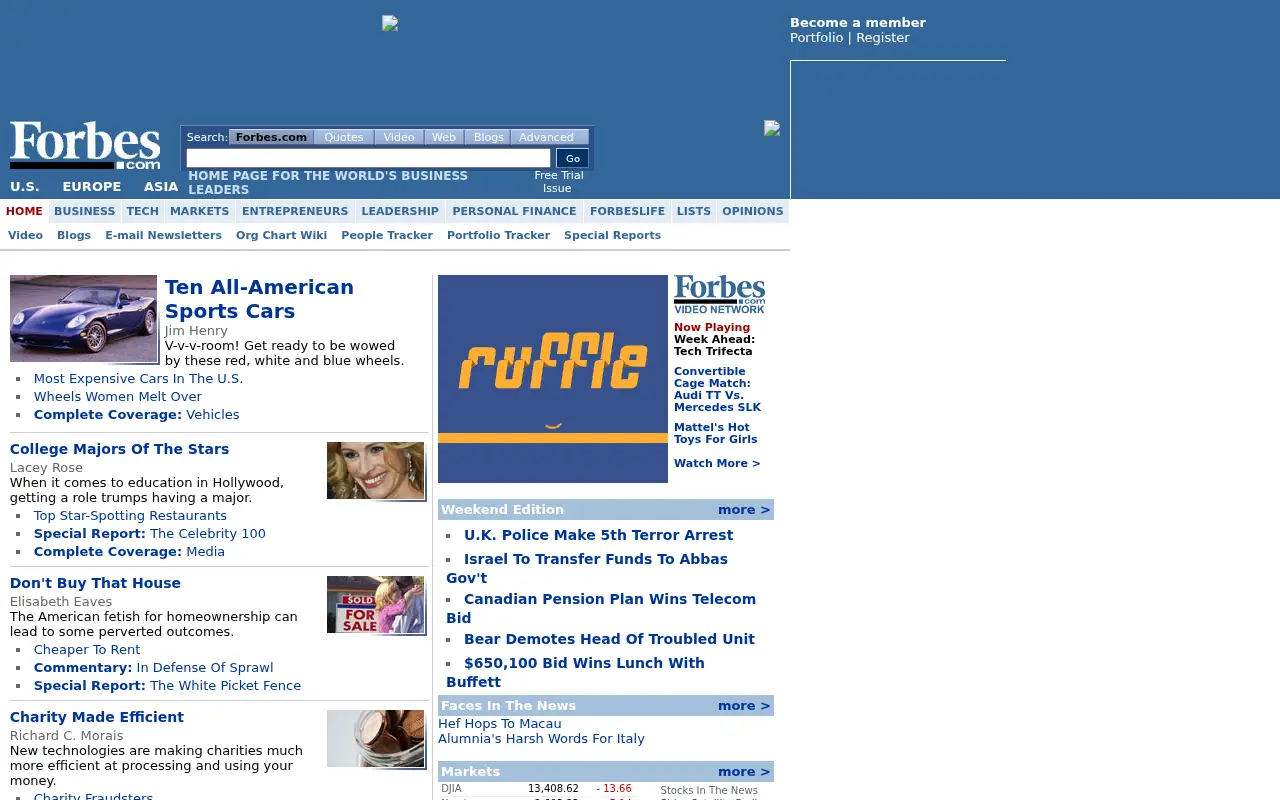Switch to the EUROPE edition
The image size is (1280, 800).
(91, 186)
